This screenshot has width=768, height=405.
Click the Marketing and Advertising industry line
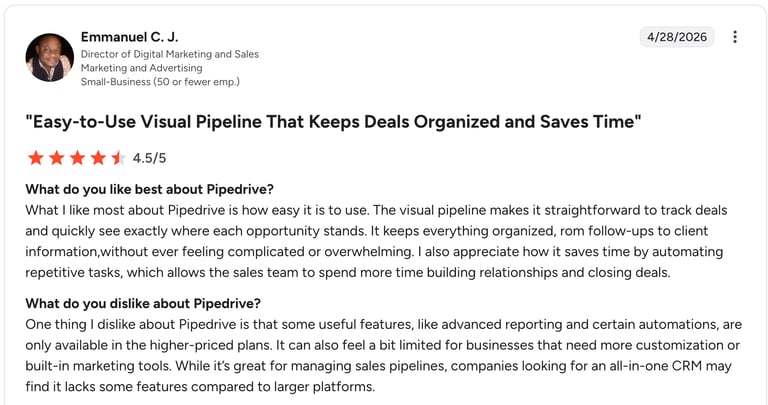point(142,68)
